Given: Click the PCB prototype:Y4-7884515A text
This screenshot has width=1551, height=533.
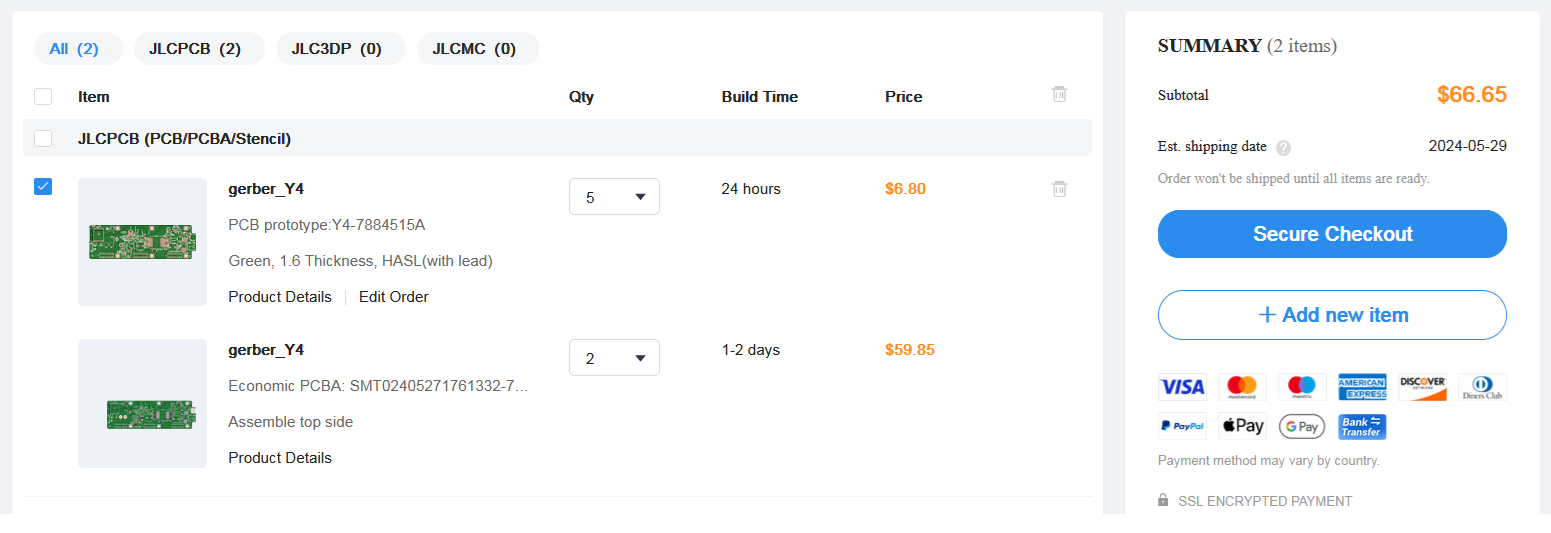Looking at the screenshot, I should pos(327,224).
